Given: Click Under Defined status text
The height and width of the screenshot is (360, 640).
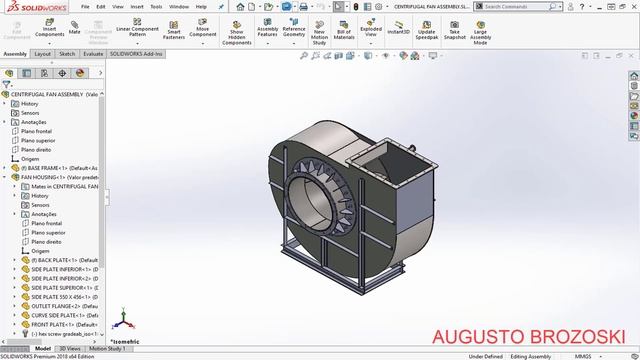Looking at the screenshot, I should 485,356.
